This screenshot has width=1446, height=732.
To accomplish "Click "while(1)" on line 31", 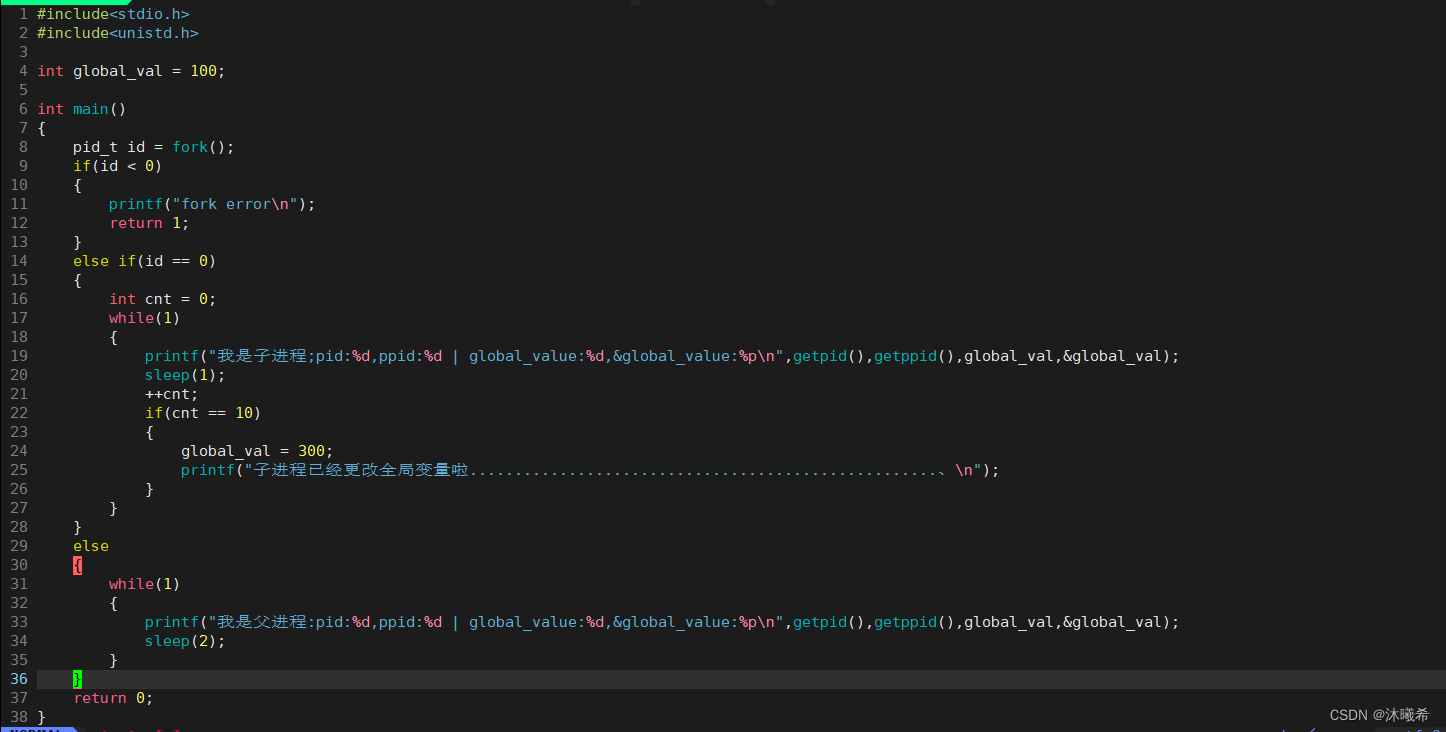I will pos(145,584).
